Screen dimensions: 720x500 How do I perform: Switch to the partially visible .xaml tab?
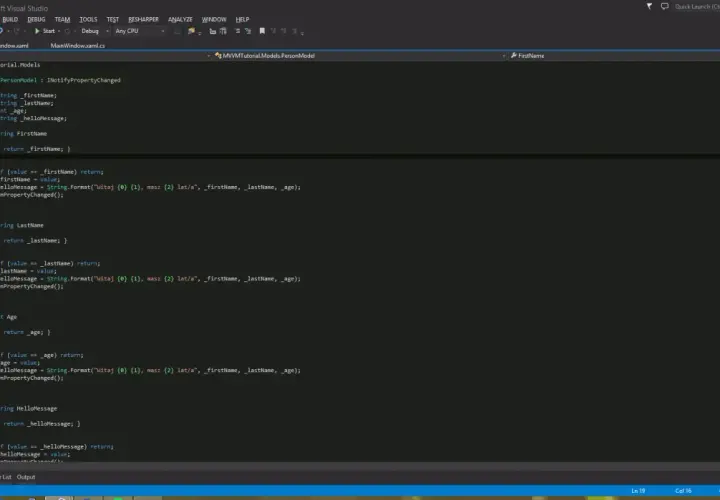[x=14, y=45]
